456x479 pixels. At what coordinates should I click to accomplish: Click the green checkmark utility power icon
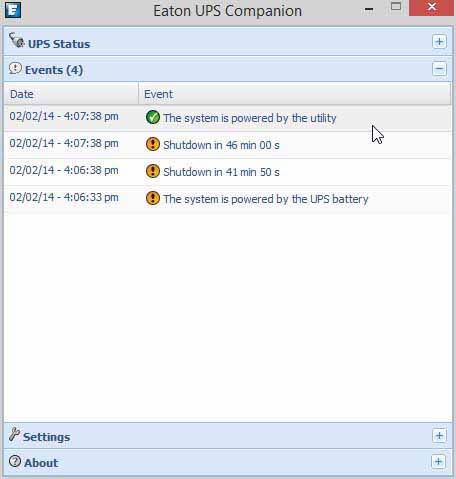[153, 117]
